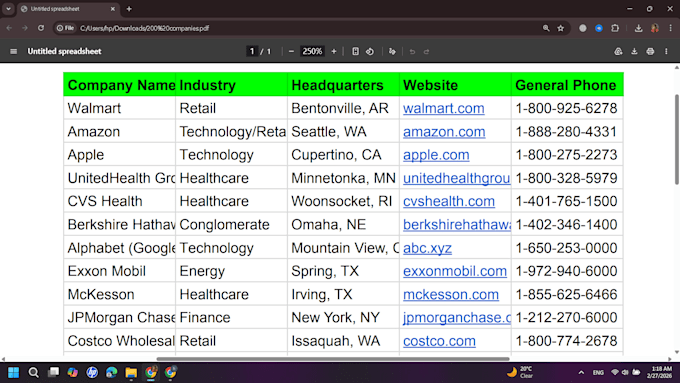This screenshot has width=680, height=383.
Task: Download the PDF from the viewer toolbar
Action: tap(634, 51)
